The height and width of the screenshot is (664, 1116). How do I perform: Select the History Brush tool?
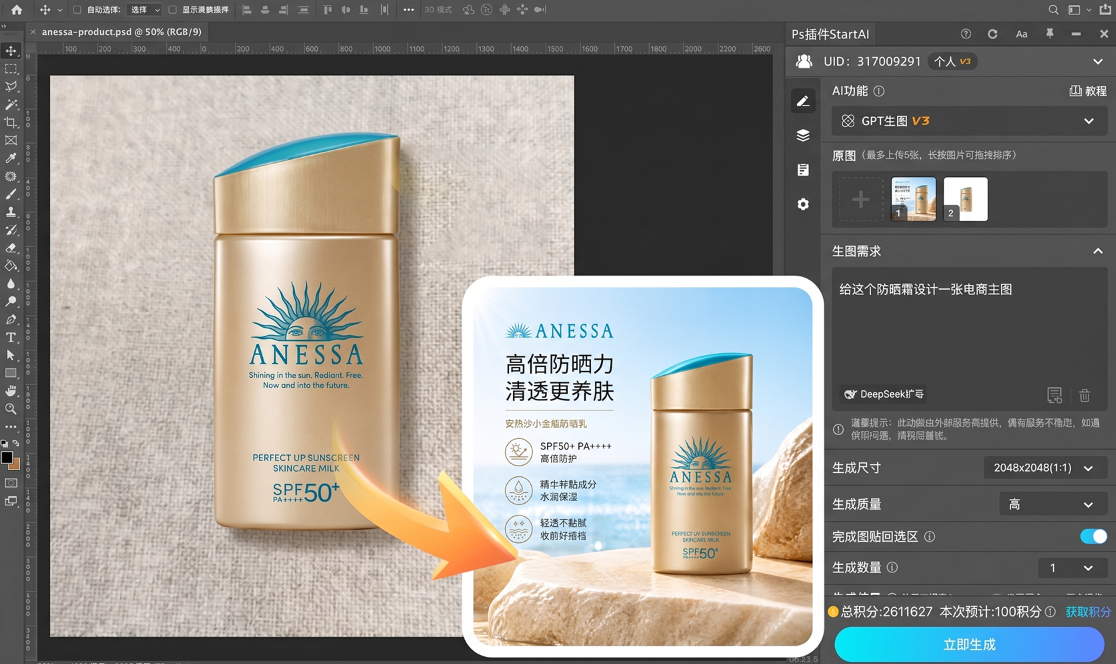point(11,230)
